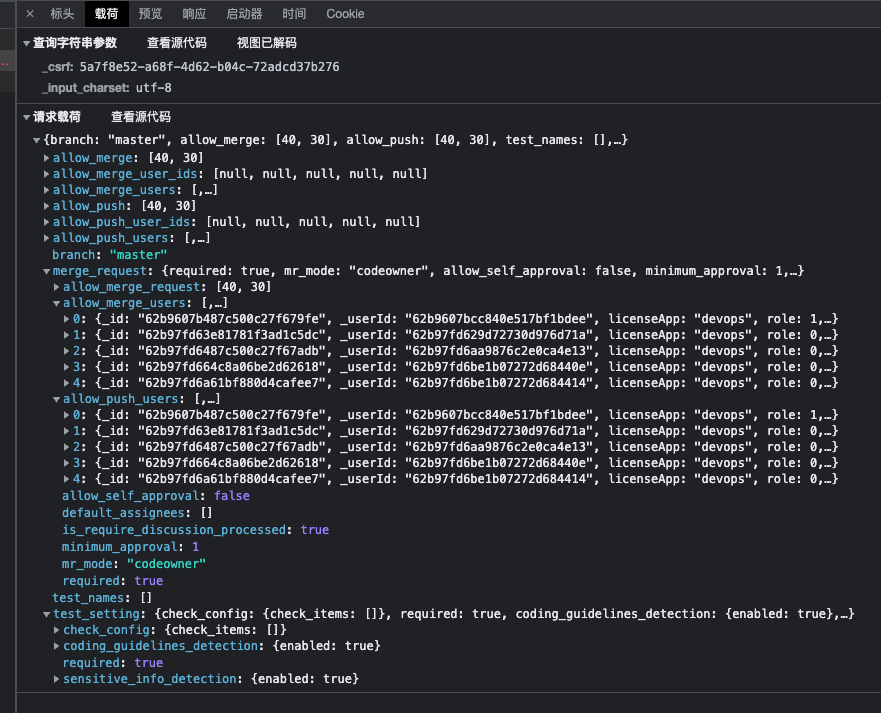This screenshot has height=713, width=881.
Task: Click 查看源代码 next to query string parameters
Action: click(x=176, y=43)
